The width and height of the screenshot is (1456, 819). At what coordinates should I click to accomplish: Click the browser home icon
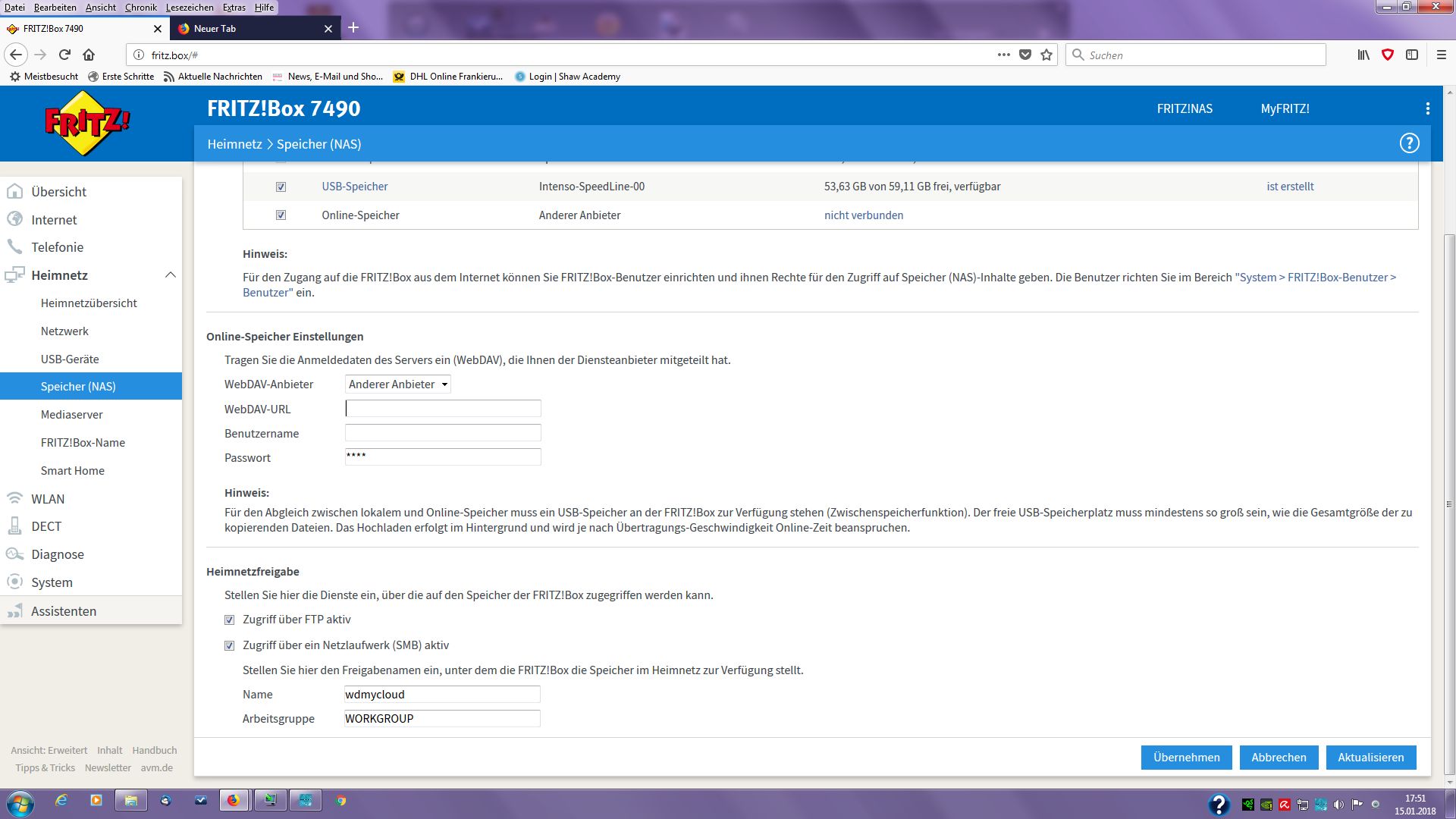[x=89, y=55]
